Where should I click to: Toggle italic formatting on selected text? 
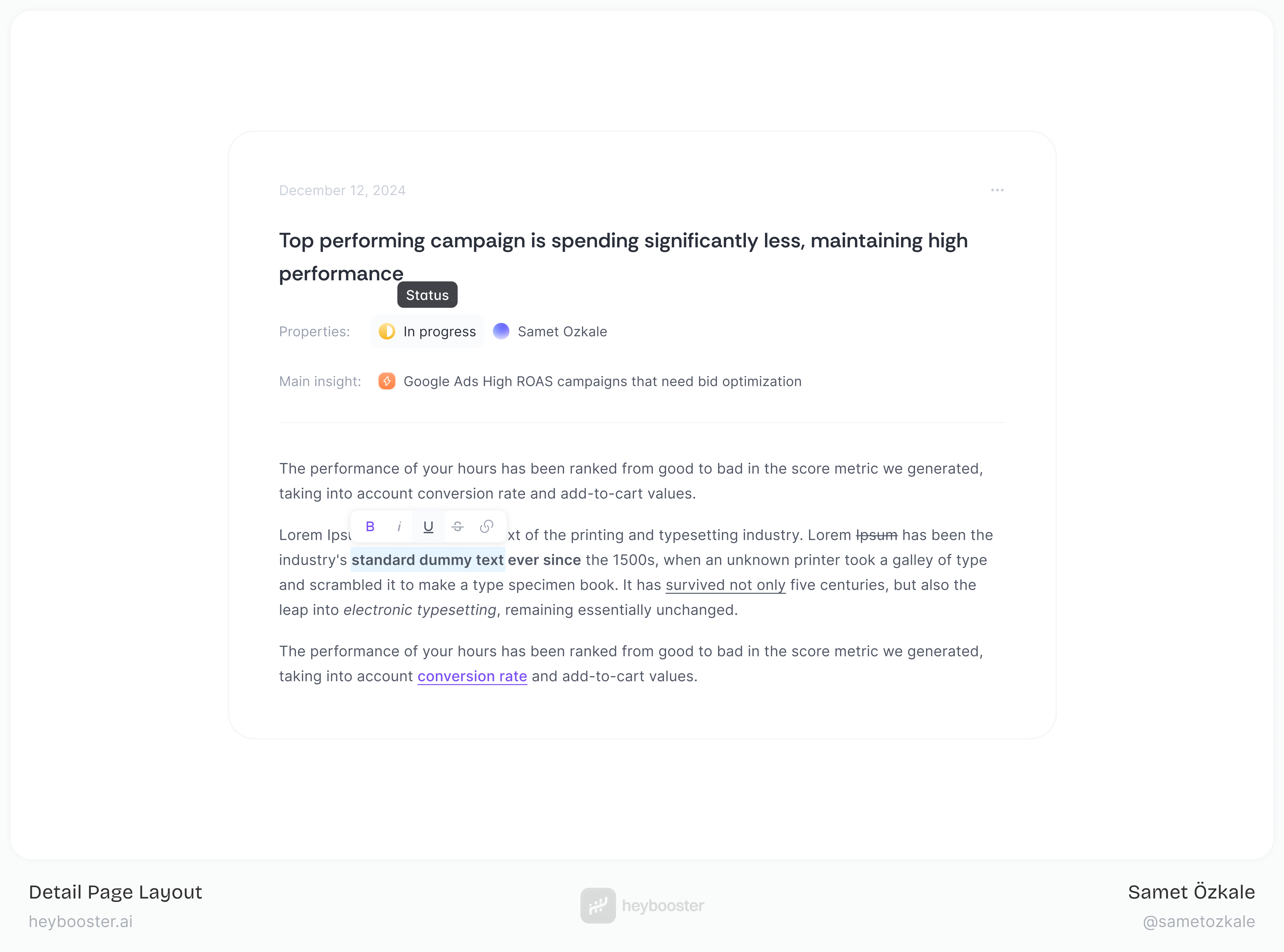[399, 526]
